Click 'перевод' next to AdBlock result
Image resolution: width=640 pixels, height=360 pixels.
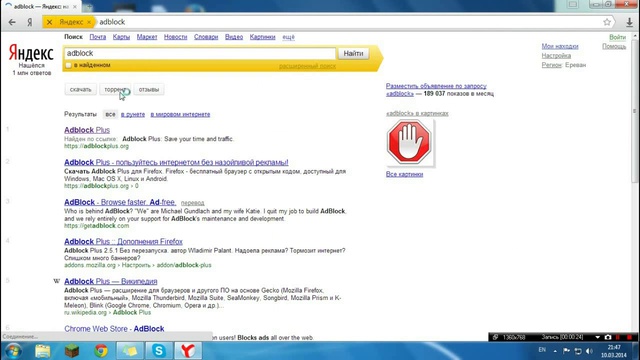[x=192, y=203]
